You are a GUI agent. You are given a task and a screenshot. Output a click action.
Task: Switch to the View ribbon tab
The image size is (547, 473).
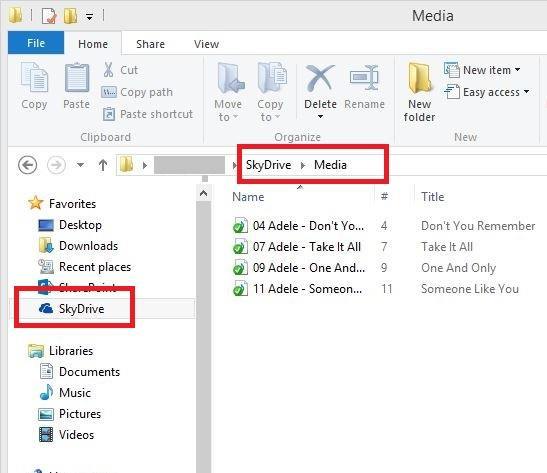[x=207, y=44]
